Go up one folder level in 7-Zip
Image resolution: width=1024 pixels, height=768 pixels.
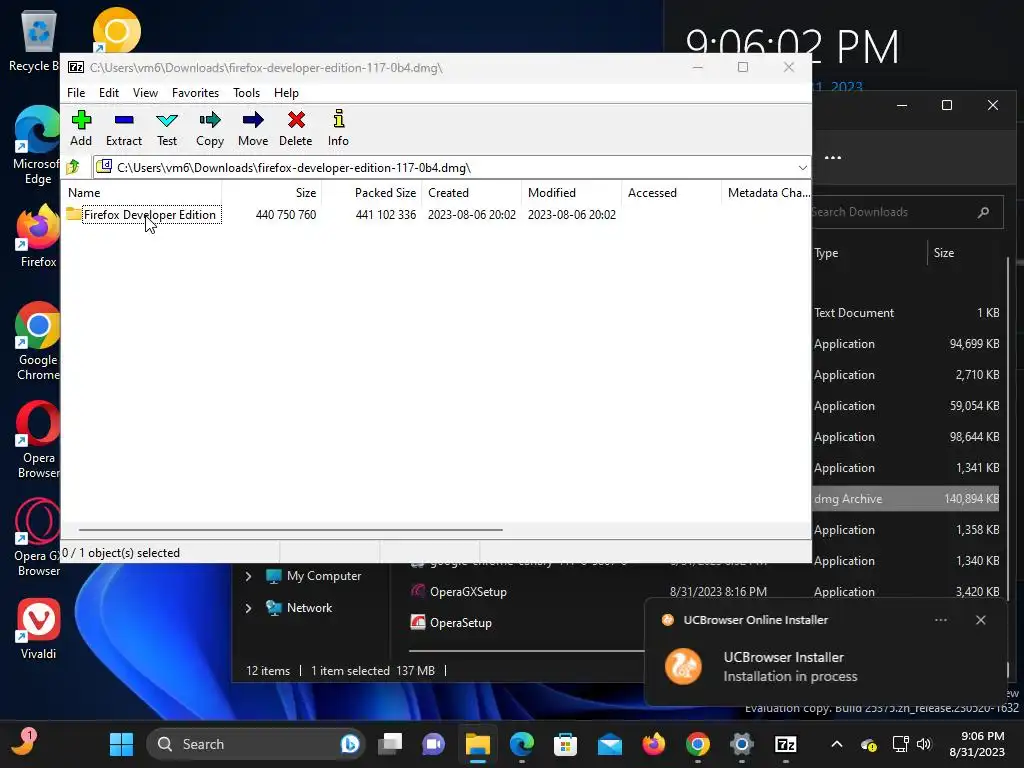coord(73,167)
